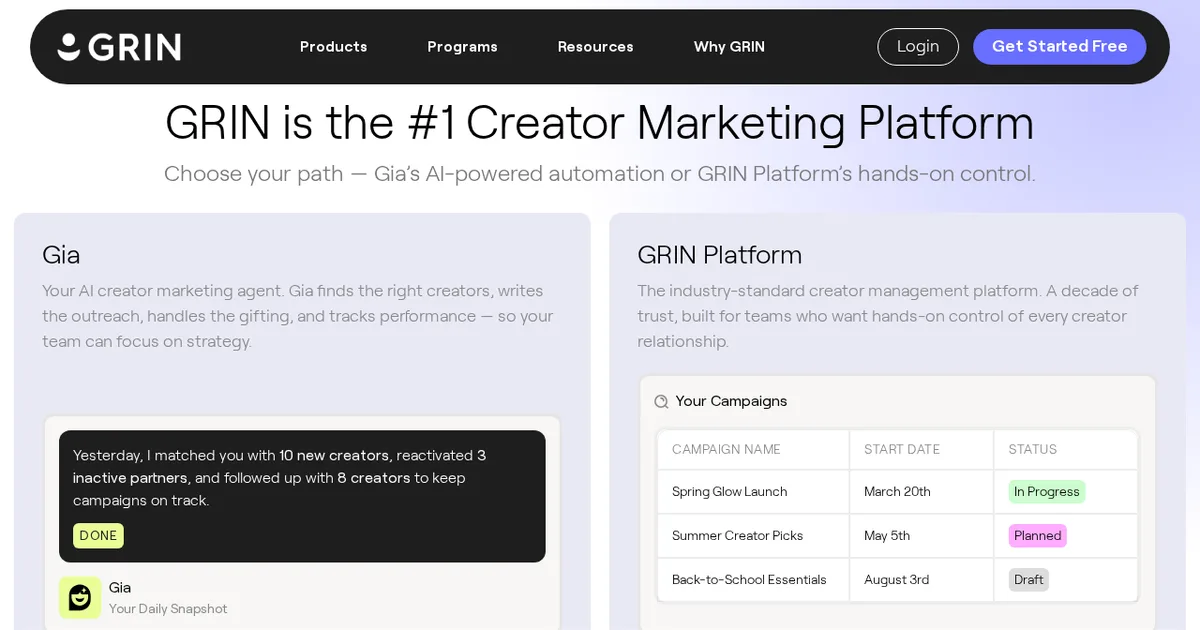
Task: Click the DONE badge in Gia message
Action: click(x=98, y=536)
